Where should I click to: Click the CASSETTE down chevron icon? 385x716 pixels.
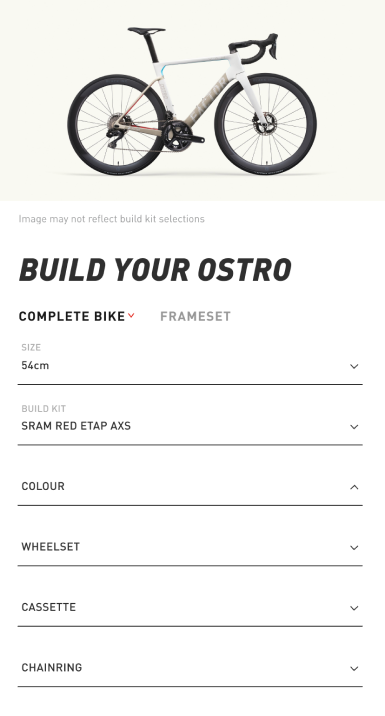point(354,608)
